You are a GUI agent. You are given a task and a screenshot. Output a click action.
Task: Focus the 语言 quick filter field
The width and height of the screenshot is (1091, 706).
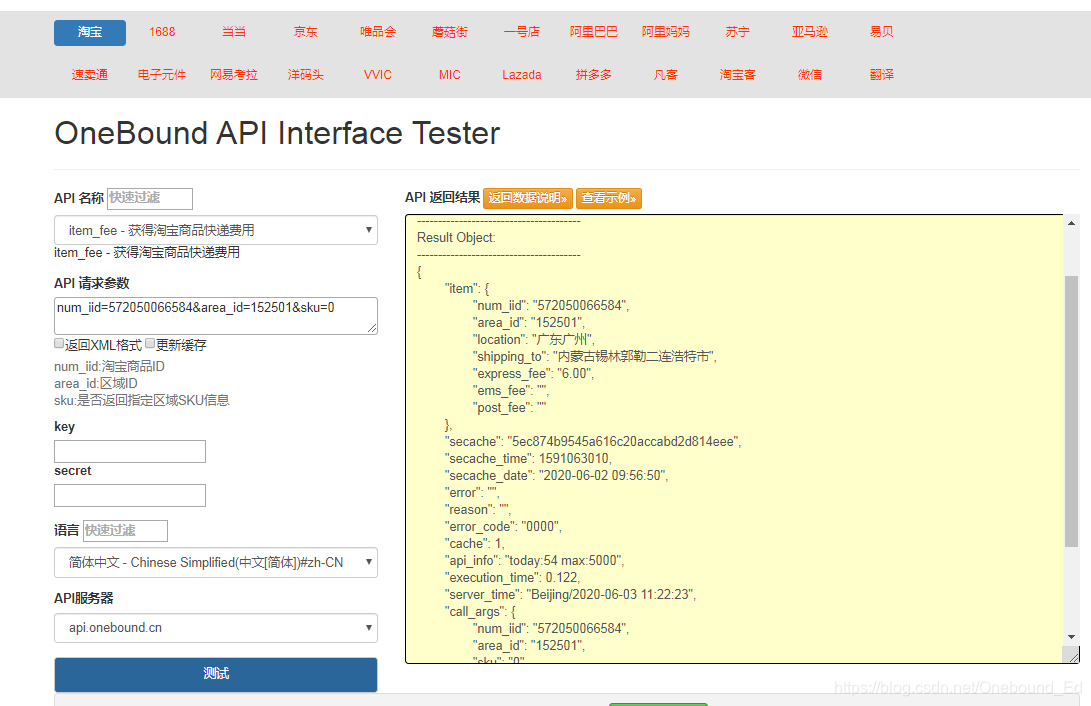[x=125, y=531]
